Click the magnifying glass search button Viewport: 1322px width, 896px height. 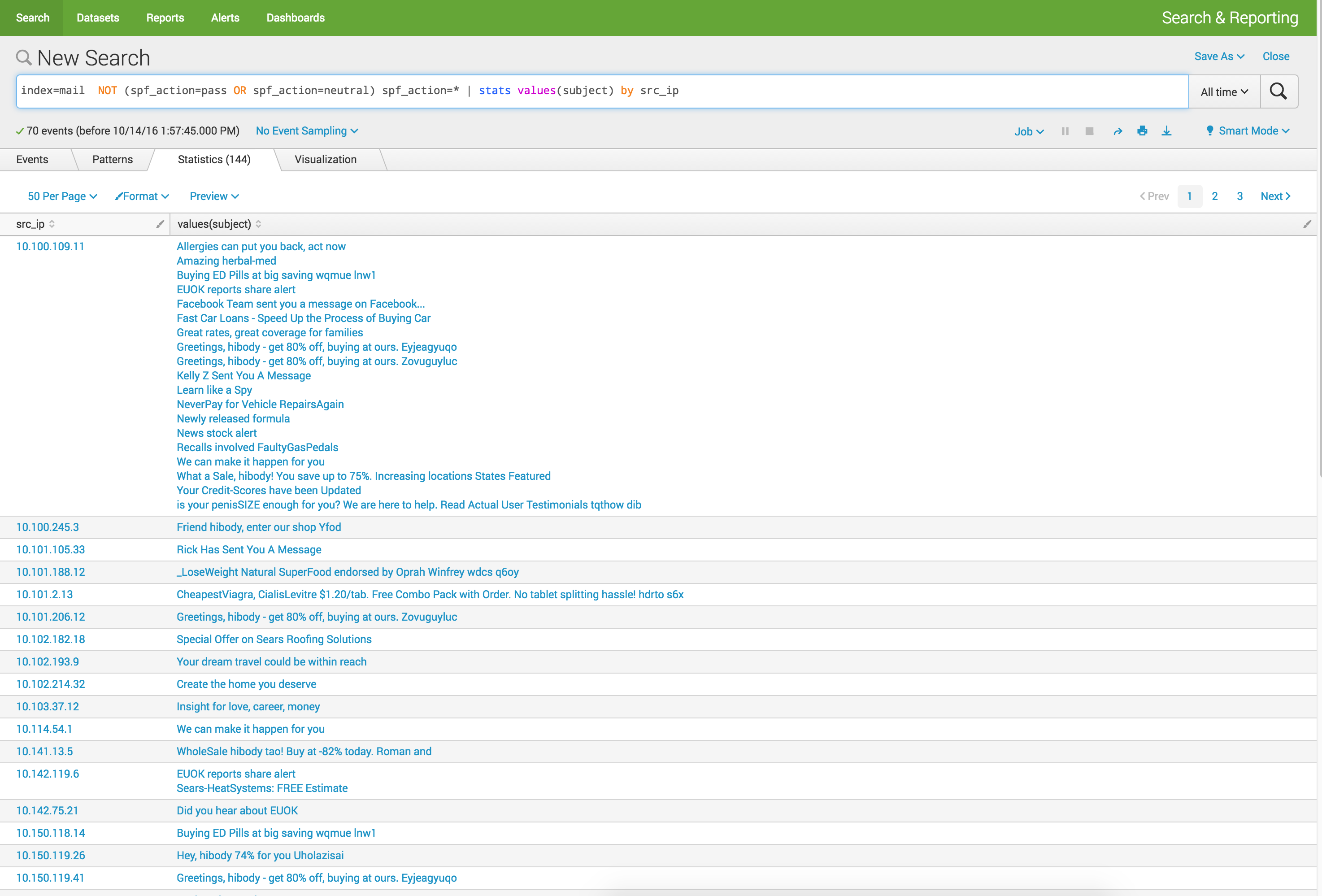click(1278, 91)
